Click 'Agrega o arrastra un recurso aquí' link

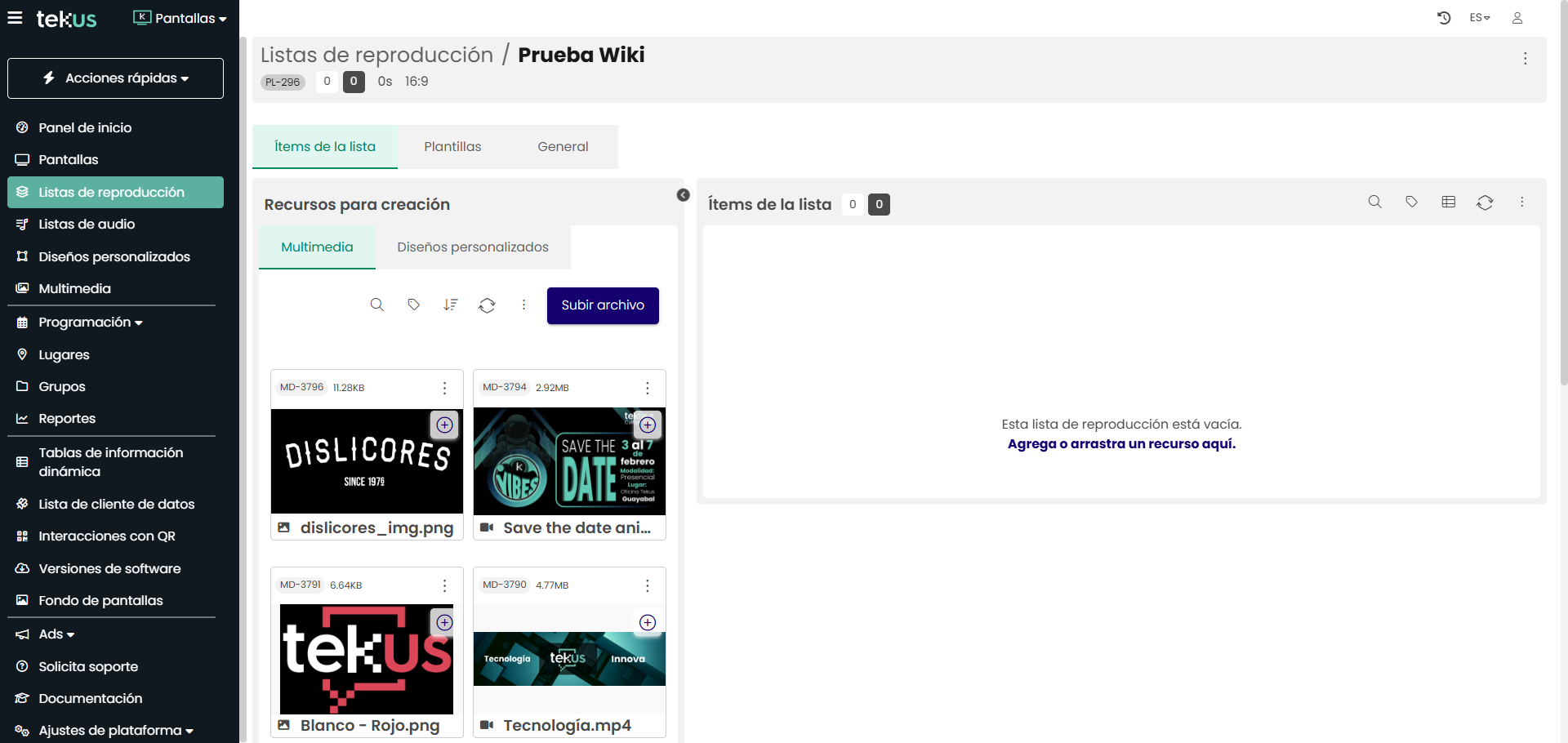coord(1121,444)
